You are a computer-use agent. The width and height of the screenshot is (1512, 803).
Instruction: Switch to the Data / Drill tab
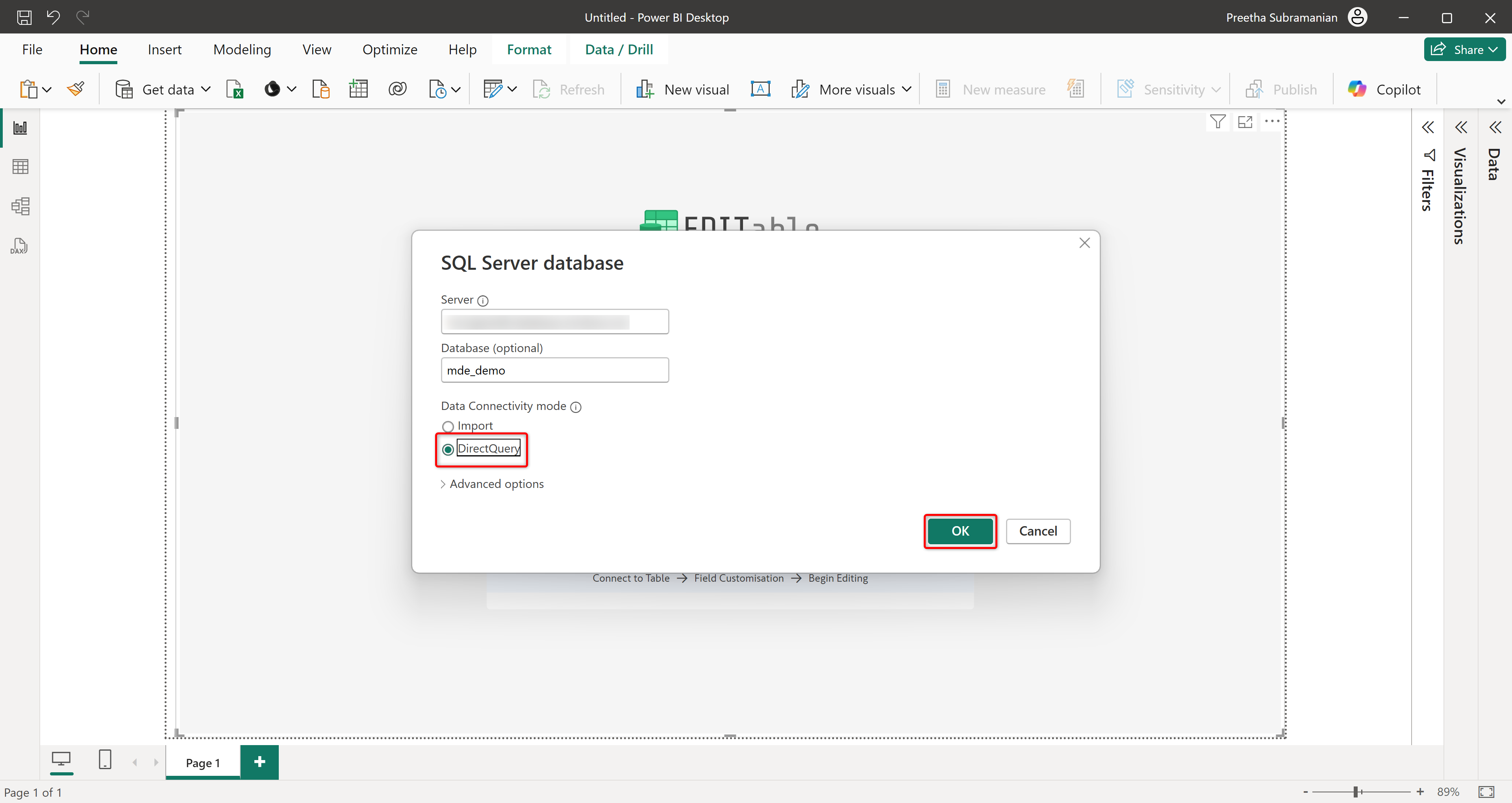(619, 49)
